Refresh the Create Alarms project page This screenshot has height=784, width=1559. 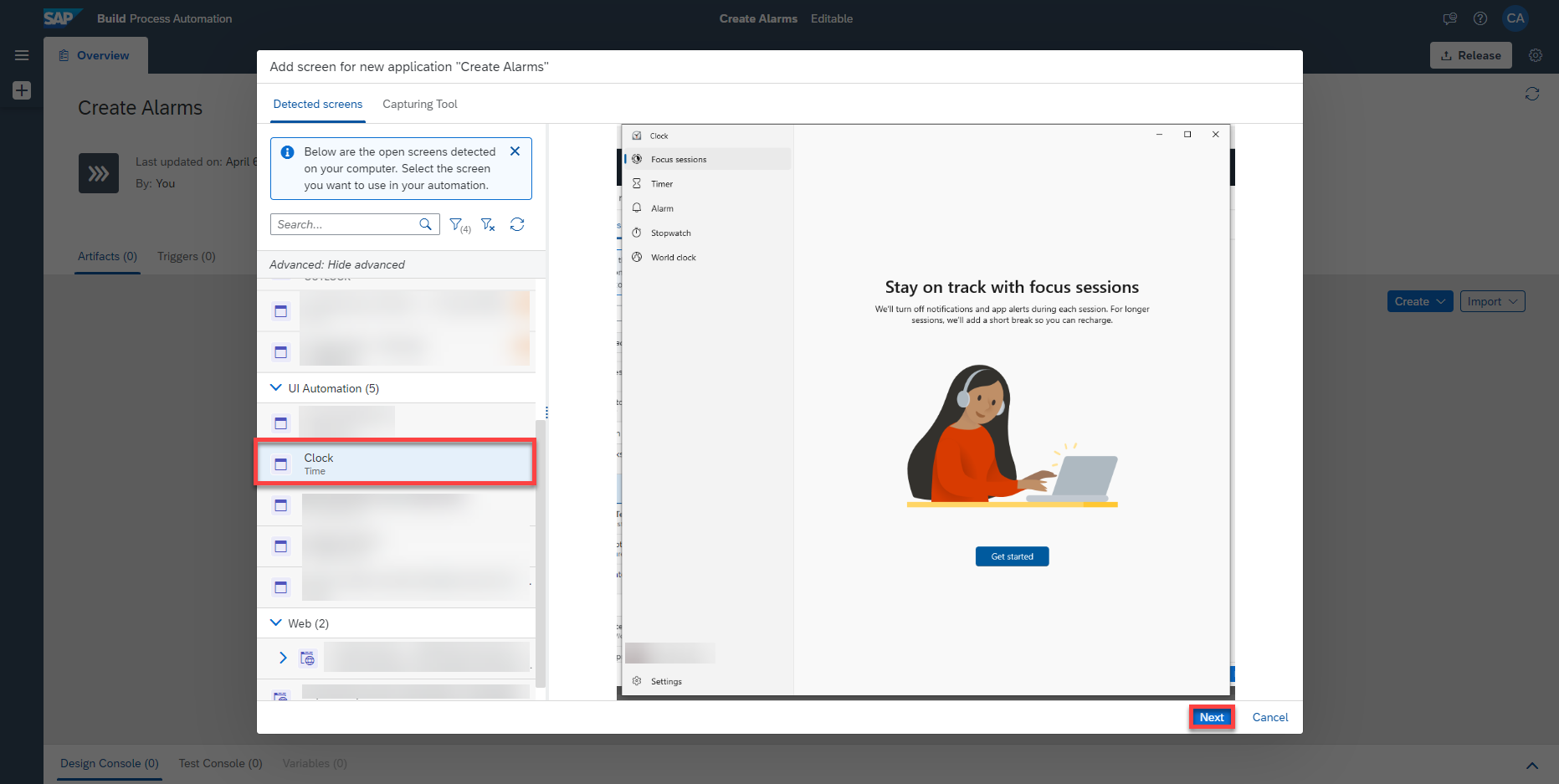pyautogui.click(x=1532, y=94)
